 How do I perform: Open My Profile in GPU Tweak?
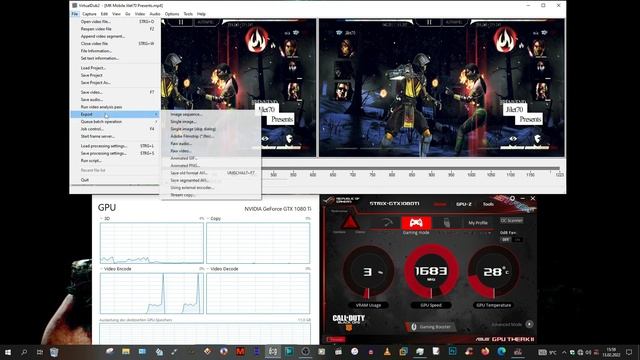point(478,223)
